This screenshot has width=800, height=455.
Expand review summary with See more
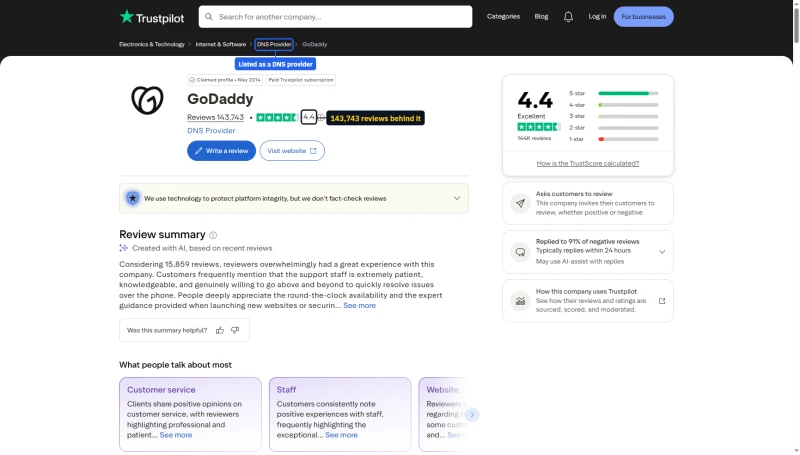[359, 306]
